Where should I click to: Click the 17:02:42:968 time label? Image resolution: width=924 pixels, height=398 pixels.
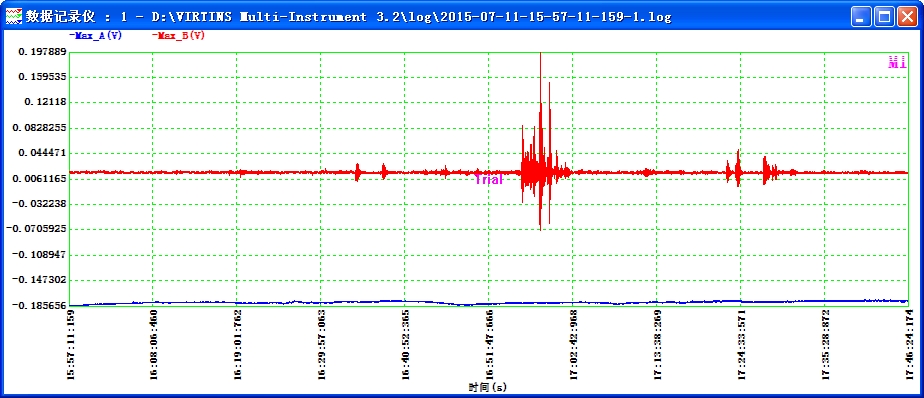pos(573,344)
